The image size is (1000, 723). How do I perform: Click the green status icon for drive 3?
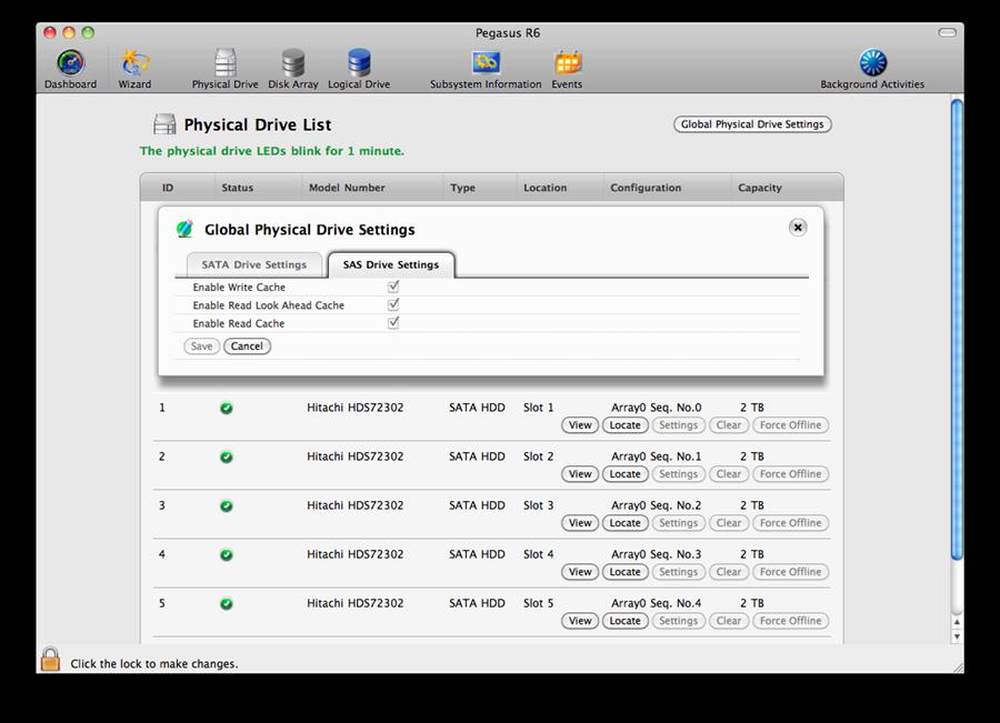coord(226,506)
